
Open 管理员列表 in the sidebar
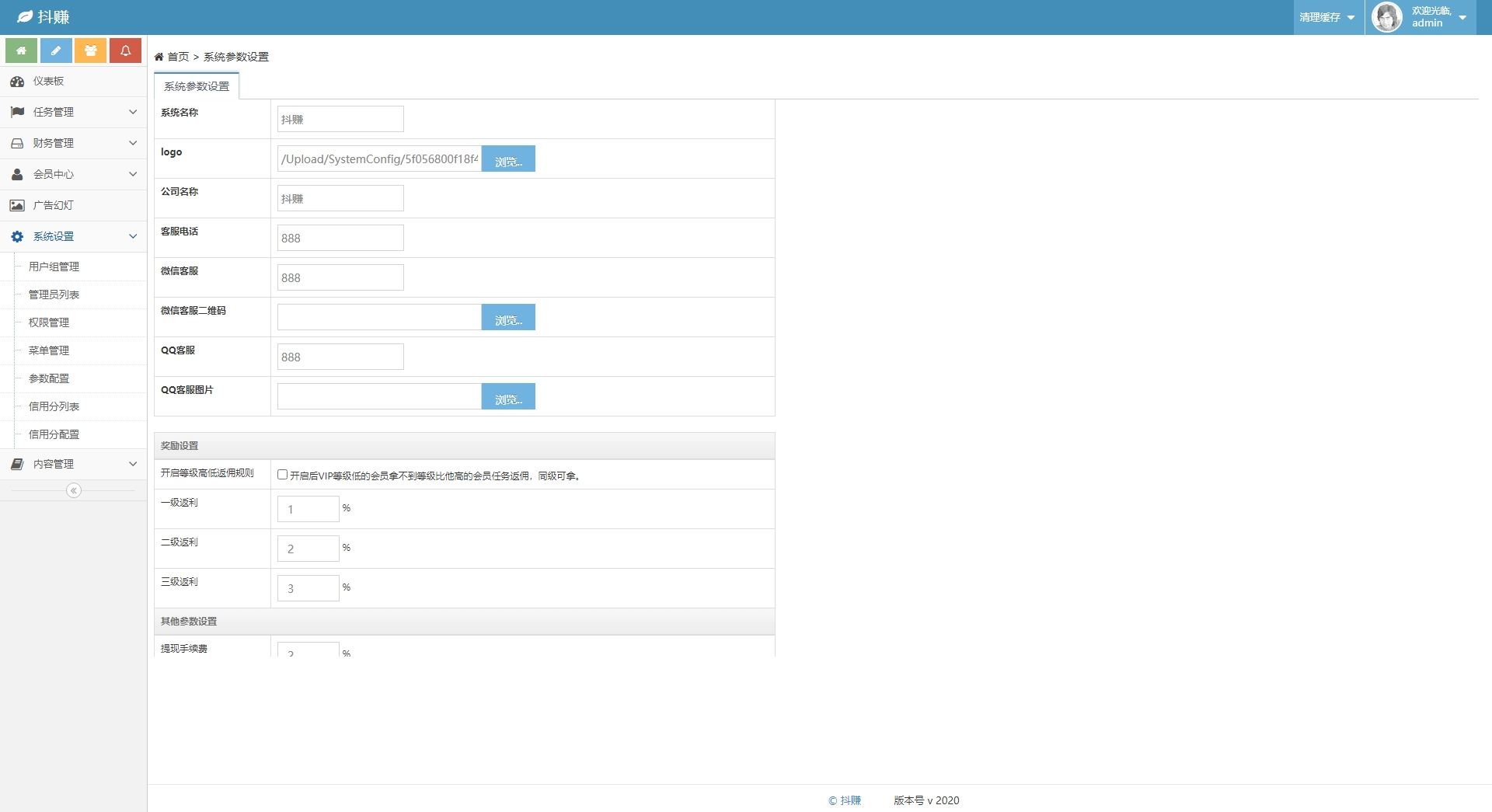pos(54,294)
